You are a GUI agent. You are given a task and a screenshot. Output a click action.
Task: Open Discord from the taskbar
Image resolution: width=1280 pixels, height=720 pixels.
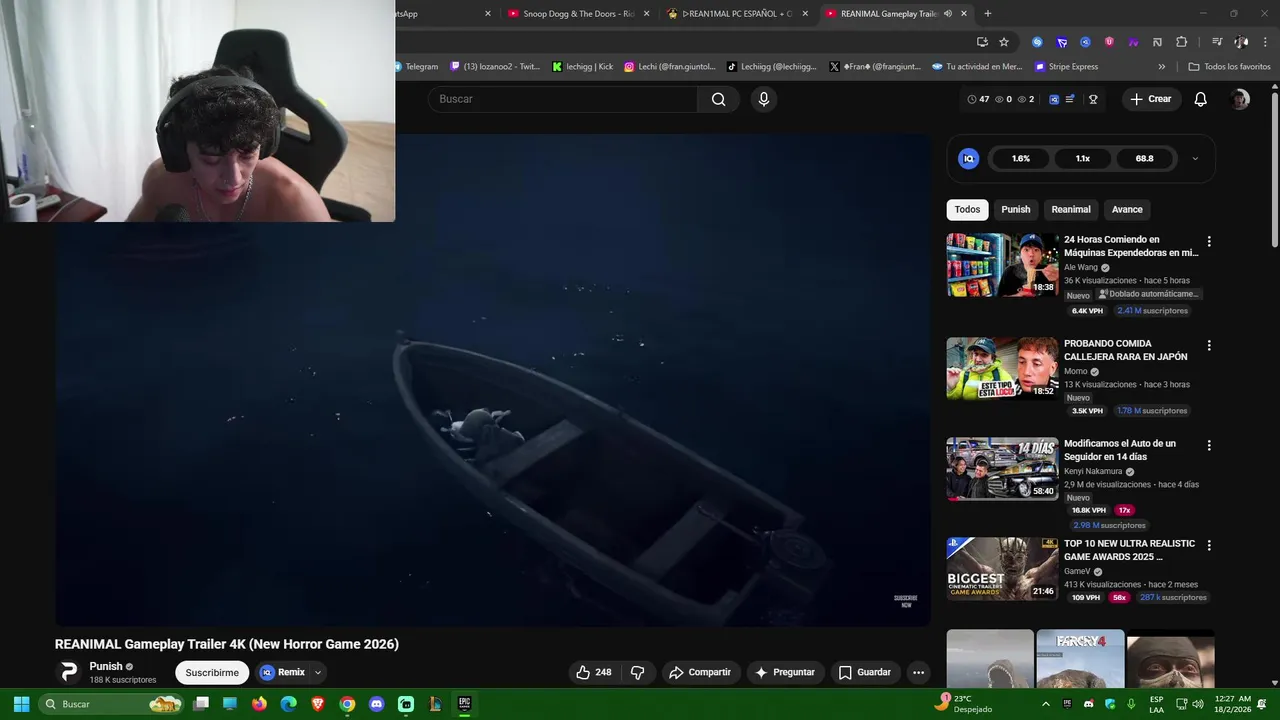point(376,704)
